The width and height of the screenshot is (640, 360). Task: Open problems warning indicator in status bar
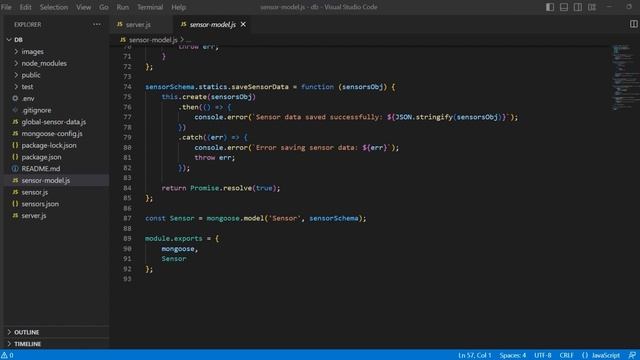coord(7,355)
